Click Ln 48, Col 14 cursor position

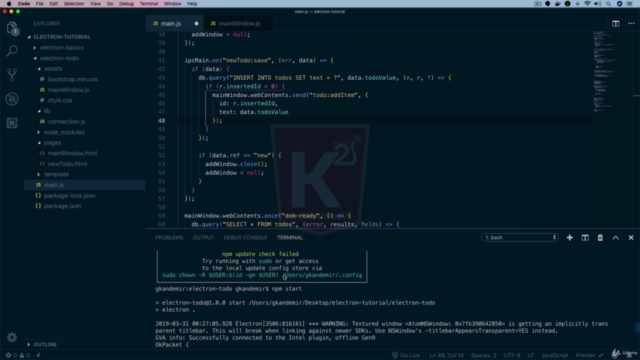pos(446,355)
